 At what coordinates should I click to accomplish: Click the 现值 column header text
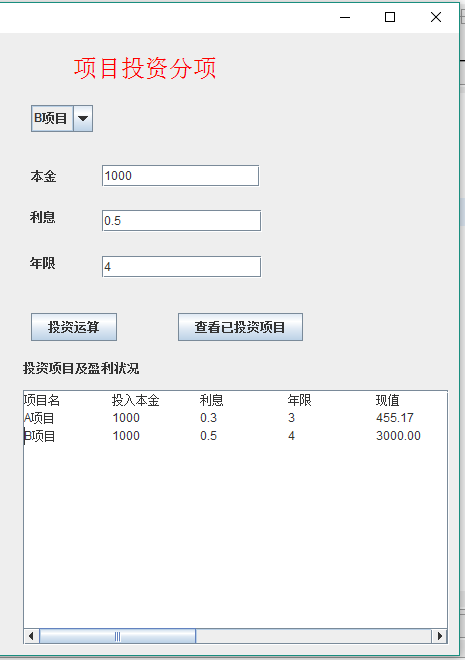point(388,400)
